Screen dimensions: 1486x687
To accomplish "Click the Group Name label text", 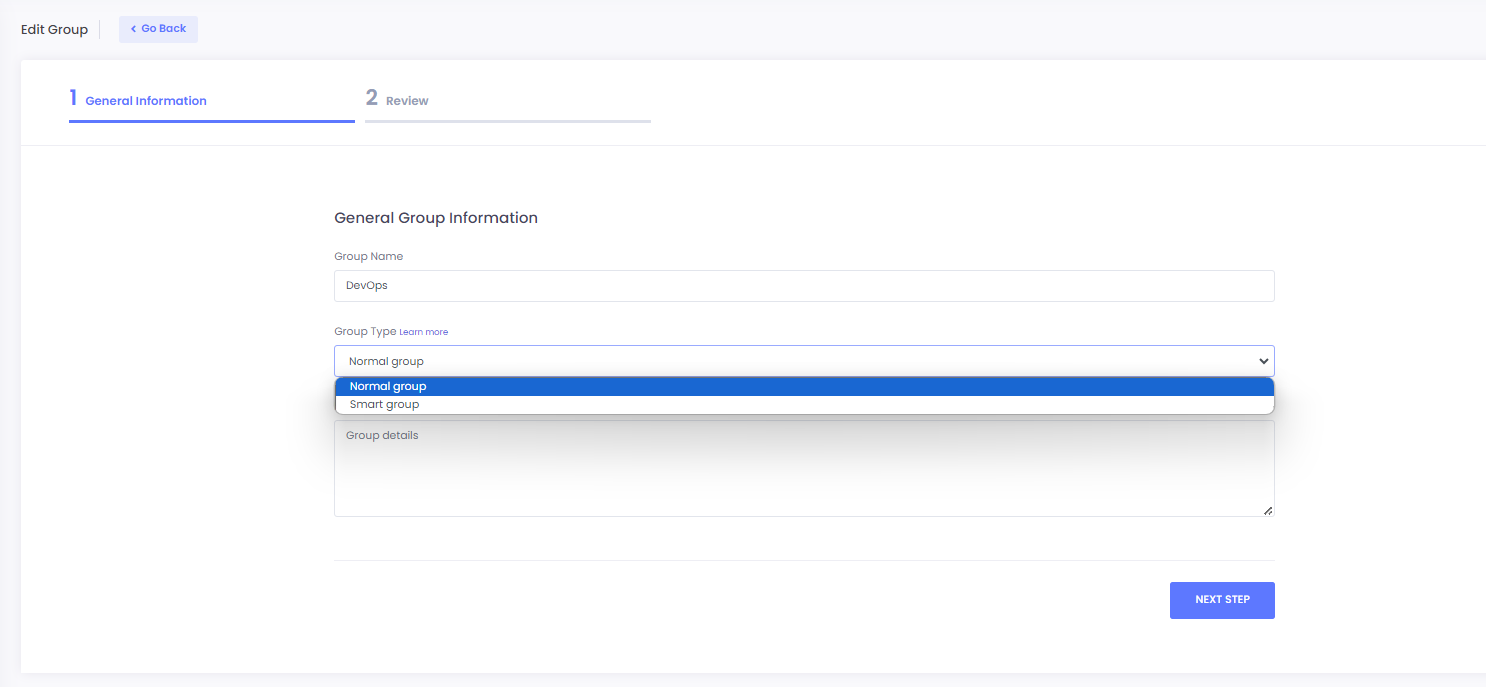I will (368, 257).
